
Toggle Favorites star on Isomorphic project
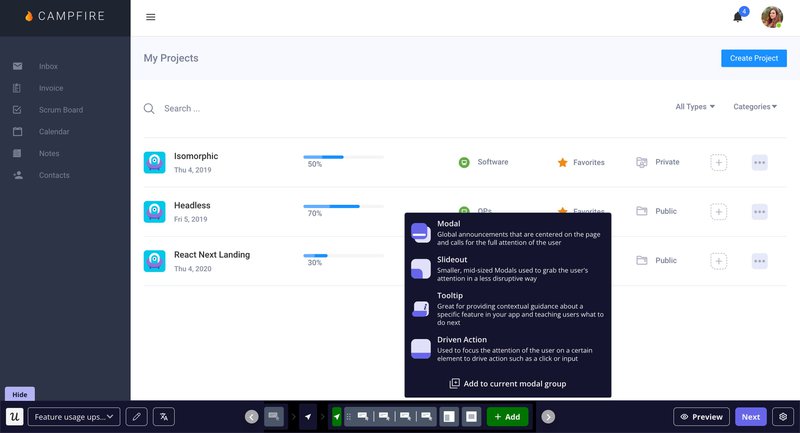[x=563, y=162]
